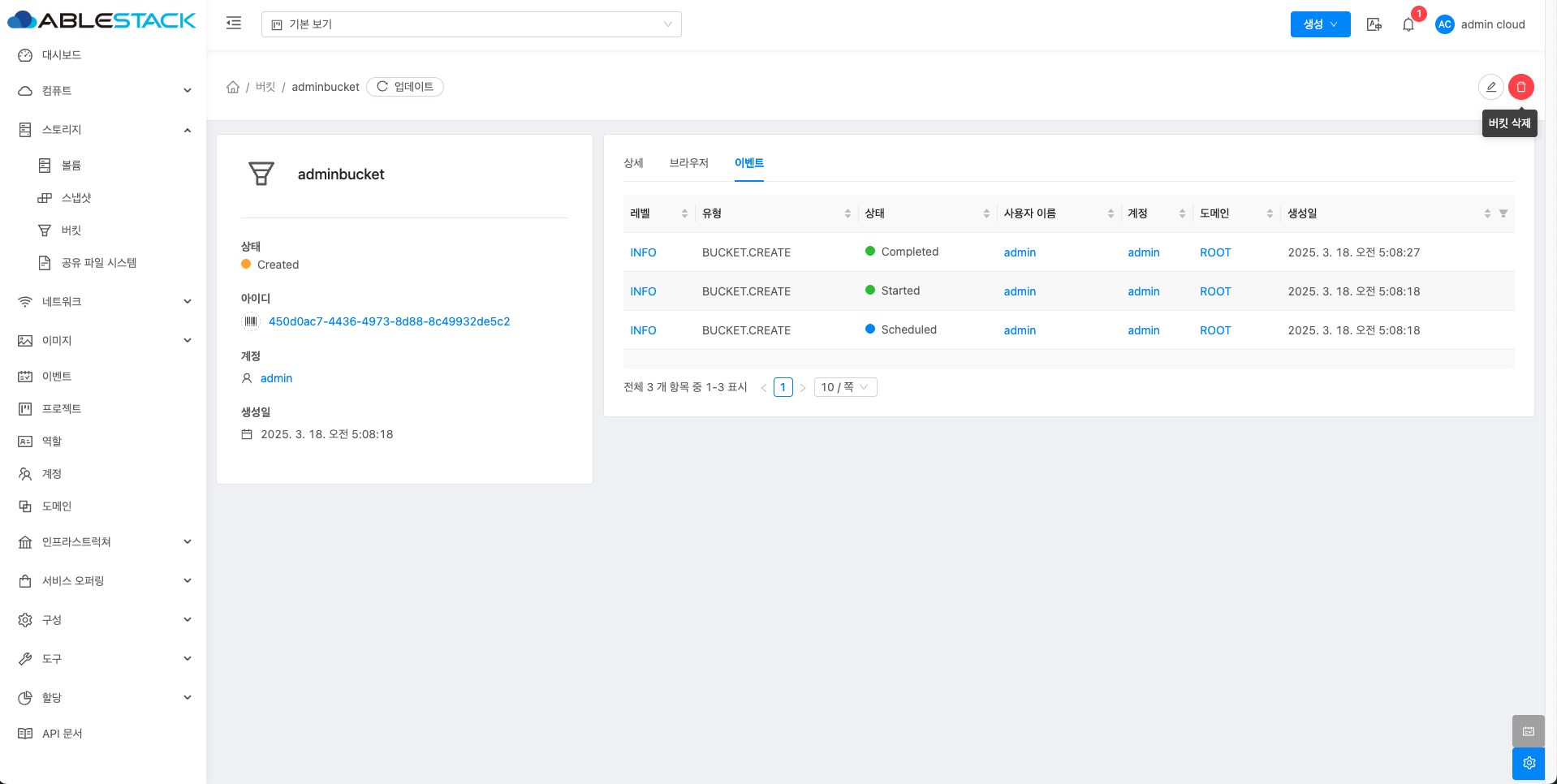Open the 기본 보기 view dropdown

pos(471,24)
